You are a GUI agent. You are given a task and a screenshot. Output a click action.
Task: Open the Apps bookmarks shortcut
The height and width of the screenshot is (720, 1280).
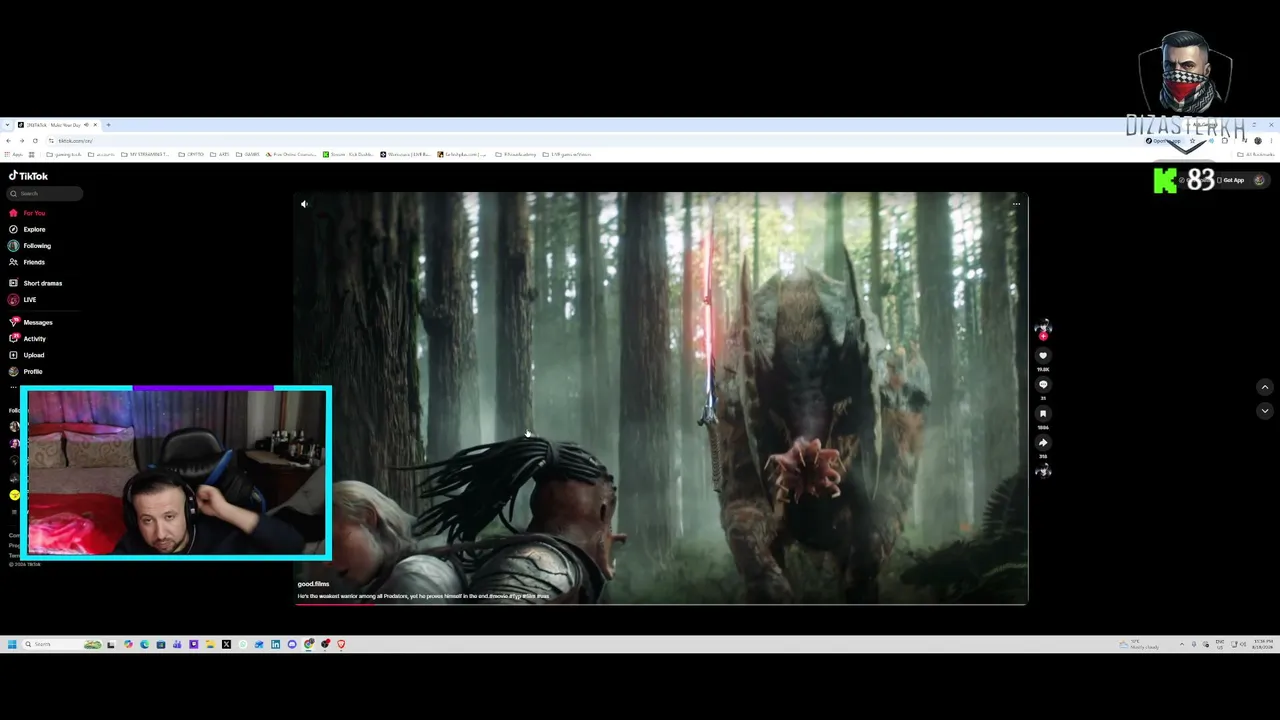click(14, 155)
